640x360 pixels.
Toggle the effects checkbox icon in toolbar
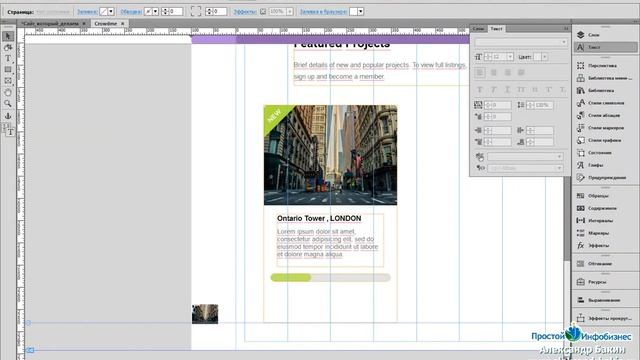tap(263, 12)
